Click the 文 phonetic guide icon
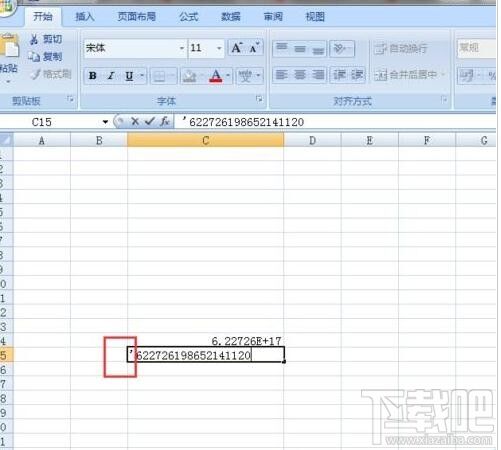501x450 pixels. coord(246,76)
